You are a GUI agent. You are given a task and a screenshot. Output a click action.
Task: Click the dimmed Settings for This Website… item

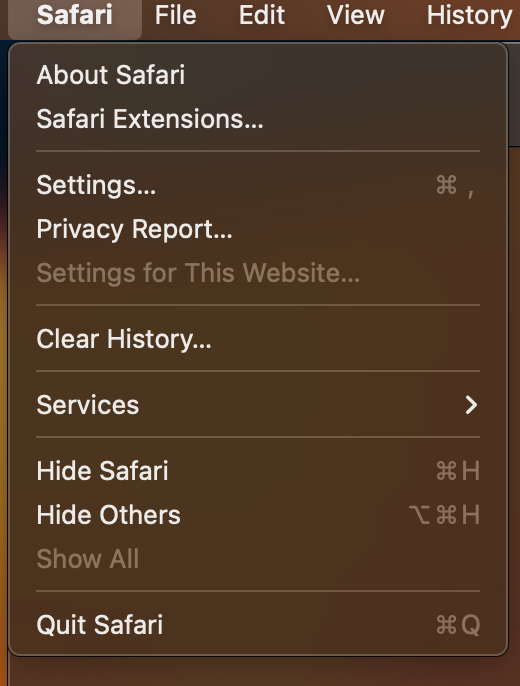click(x=258, y=273)
